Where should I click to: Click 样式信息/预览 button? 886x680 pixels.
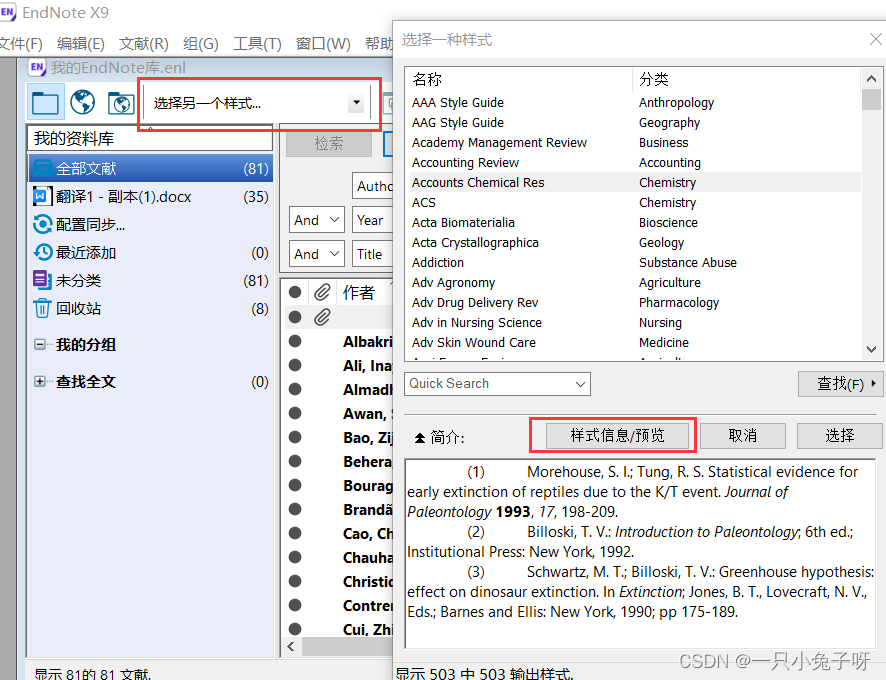(x=618, y=436)
